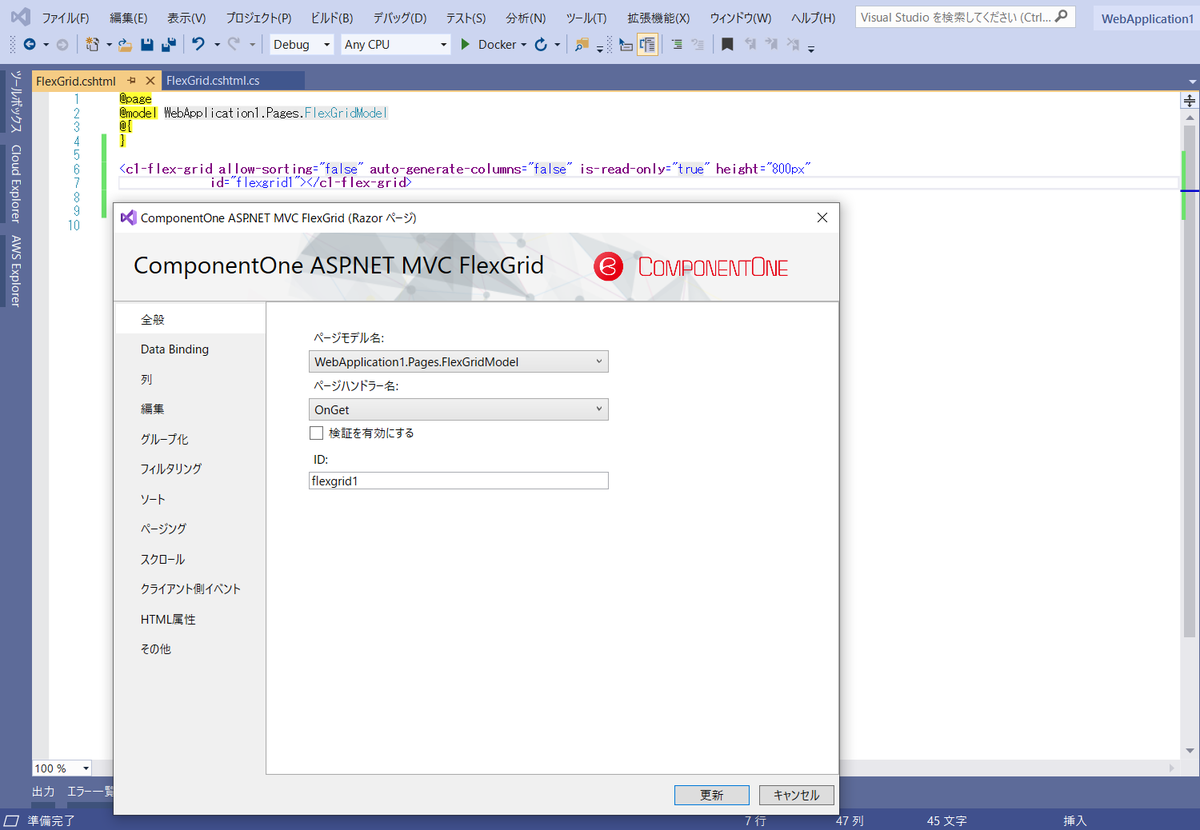This screenshot has height=830, width=1200.
Task: Click the highlighted toolbar toggle icon next to indent
Action: (647, 45)
